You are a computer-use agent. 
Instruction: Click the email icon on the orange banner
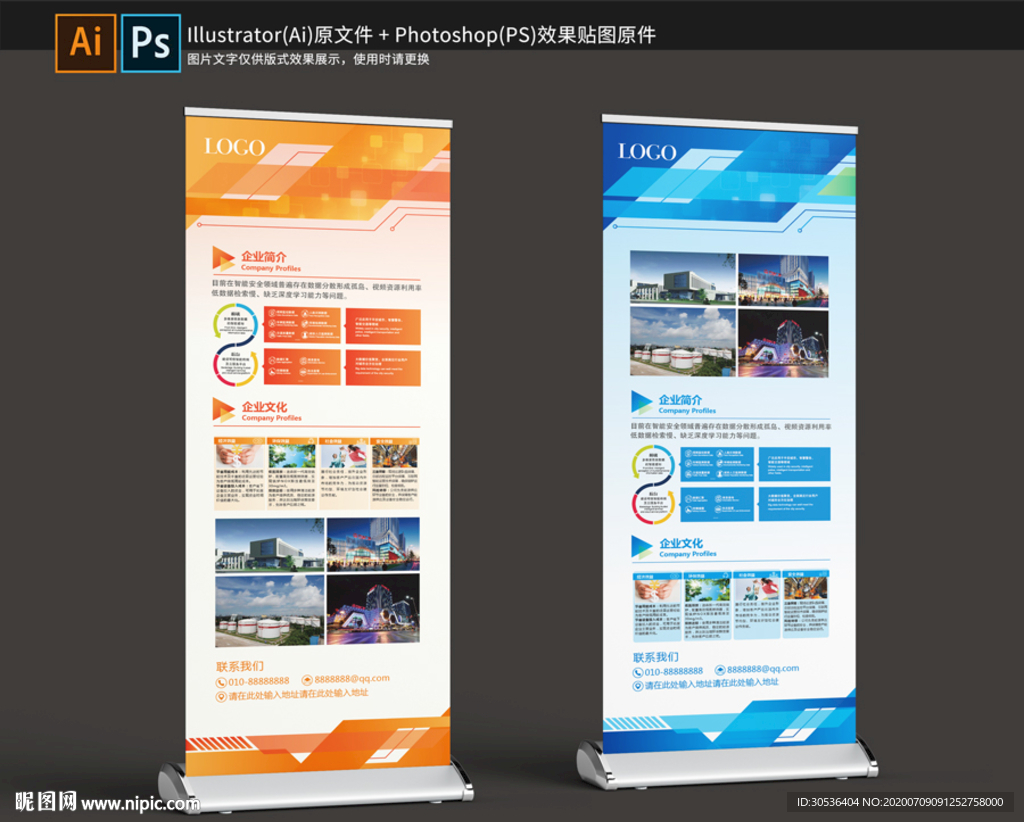[307, 680]
